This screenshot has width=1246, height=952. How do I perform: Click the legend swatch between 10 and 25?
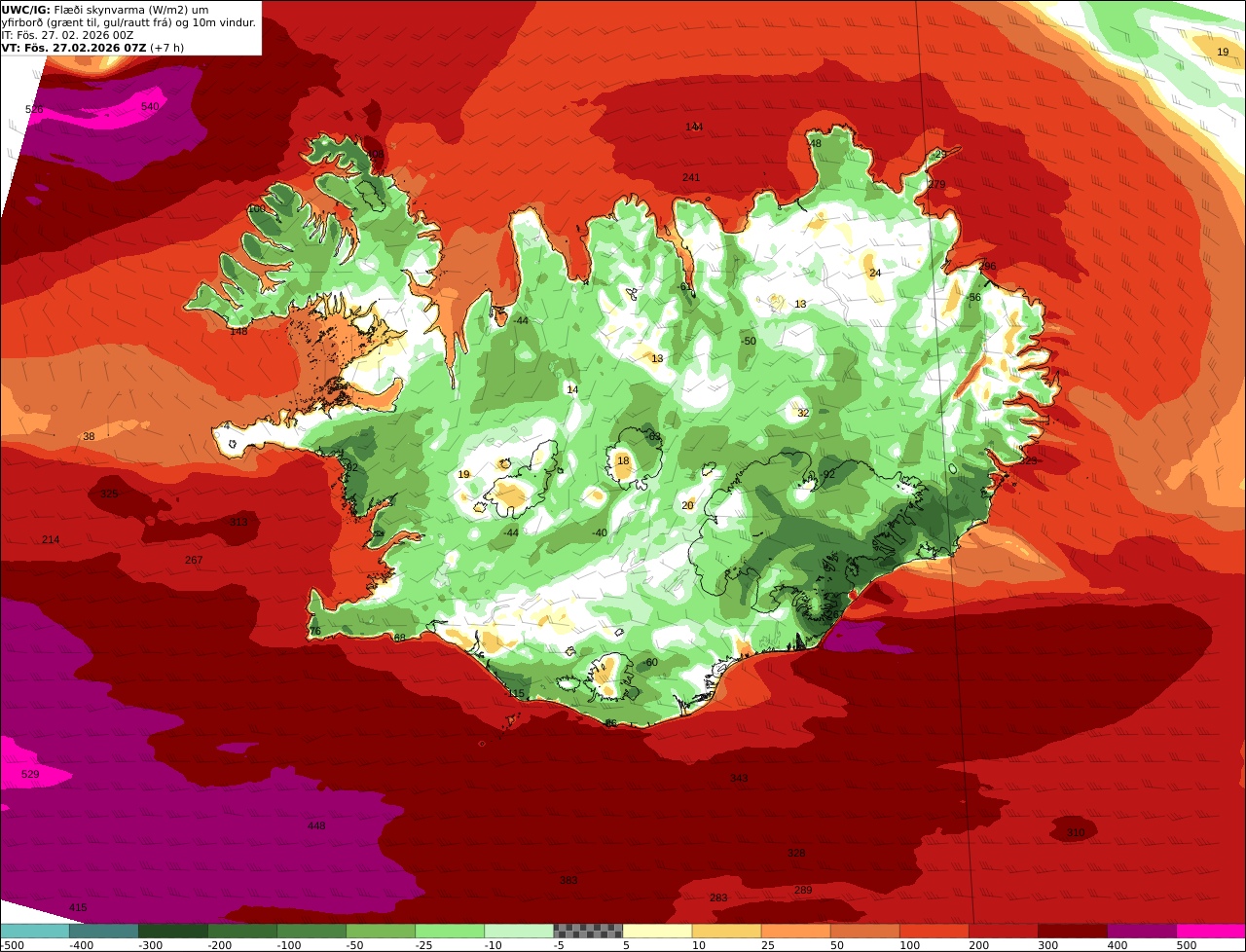tap(726, 931)
